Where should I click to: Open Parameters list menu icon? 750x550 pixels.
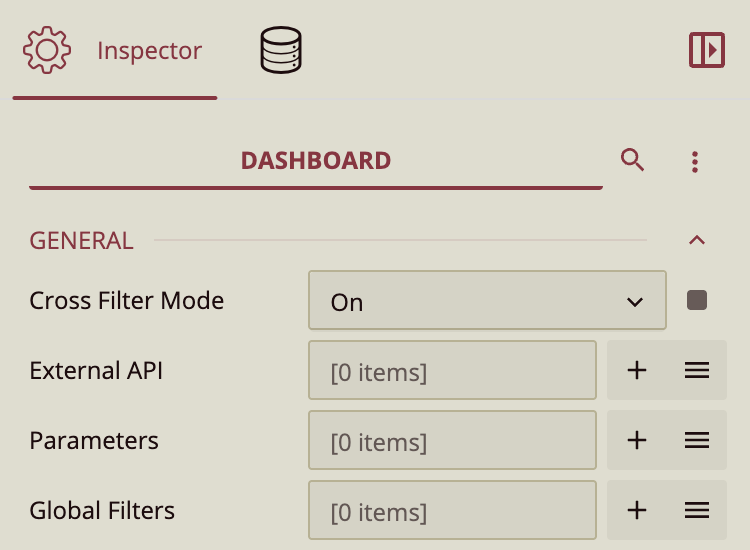(697, 440)
